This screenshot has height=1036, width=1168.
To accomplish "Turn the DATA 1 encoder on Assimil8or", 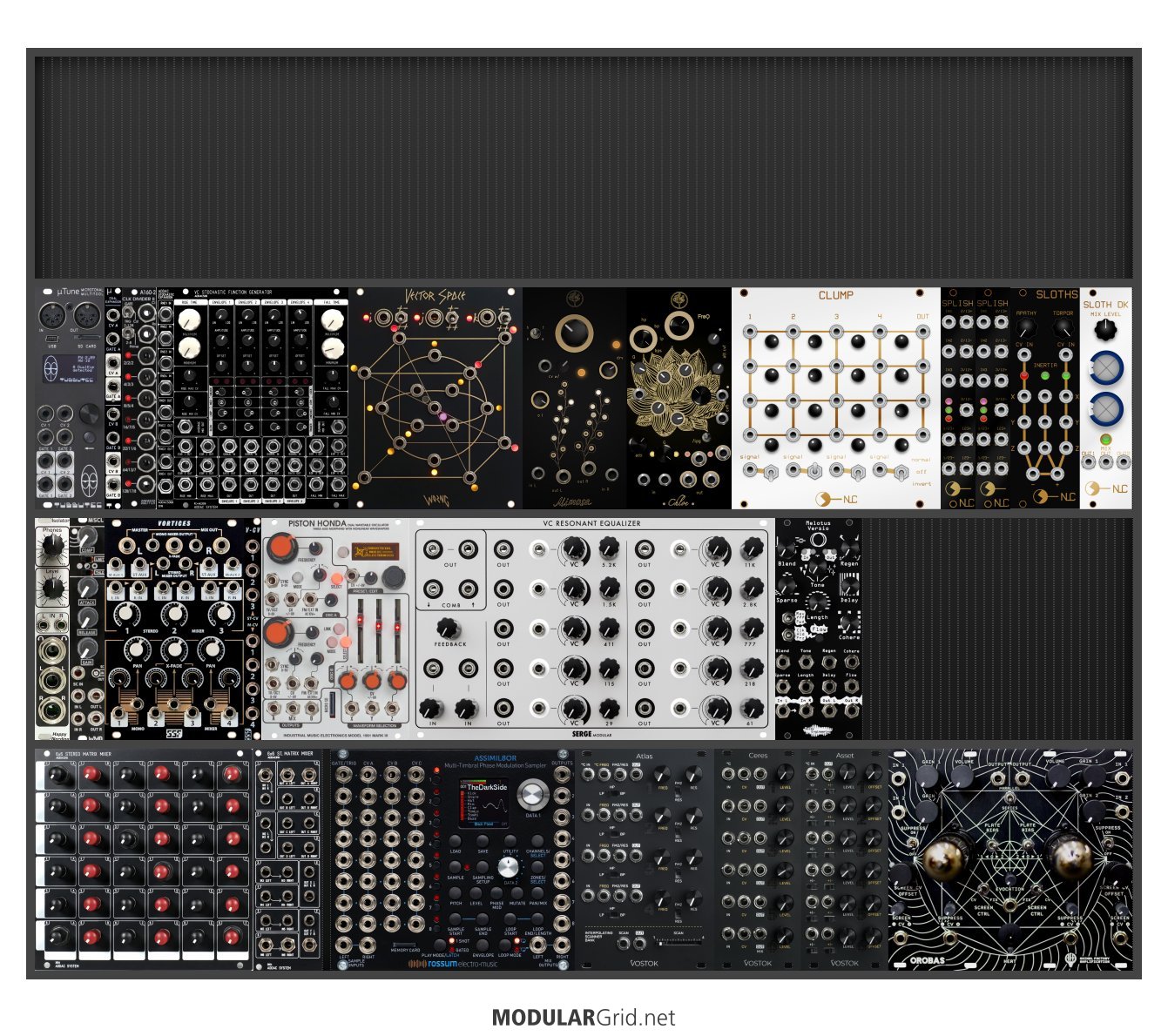I will coord(533,794).
